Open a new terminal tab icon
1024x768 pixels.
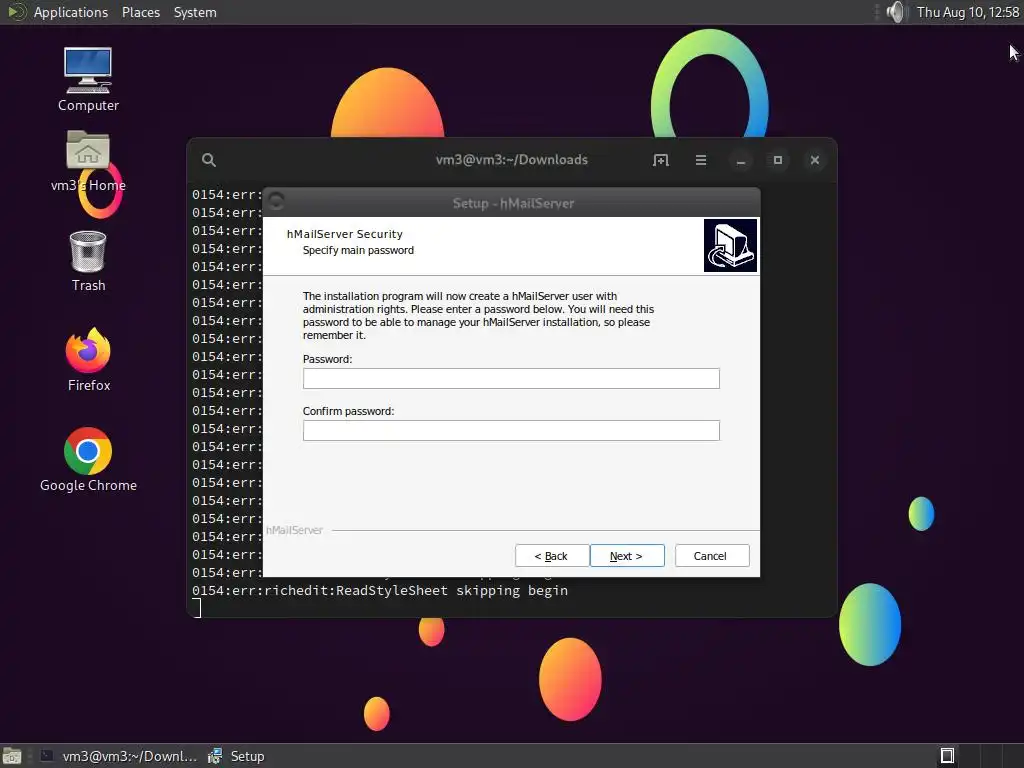[661, 160]
